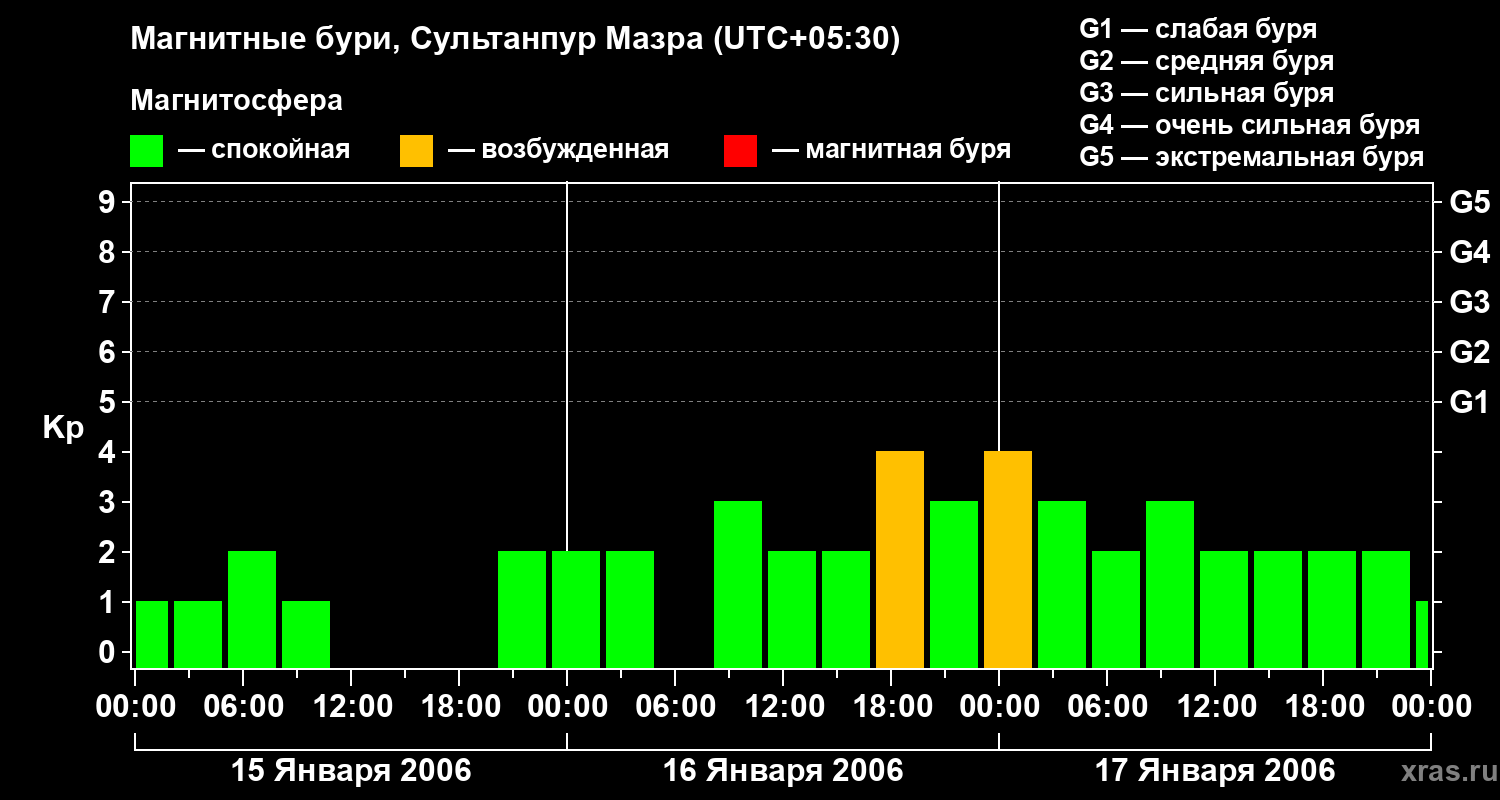Click the 18:00 time label on 17 January
The height and width of the screenshot is (800, 1500).
click(x=1323, y=707)
